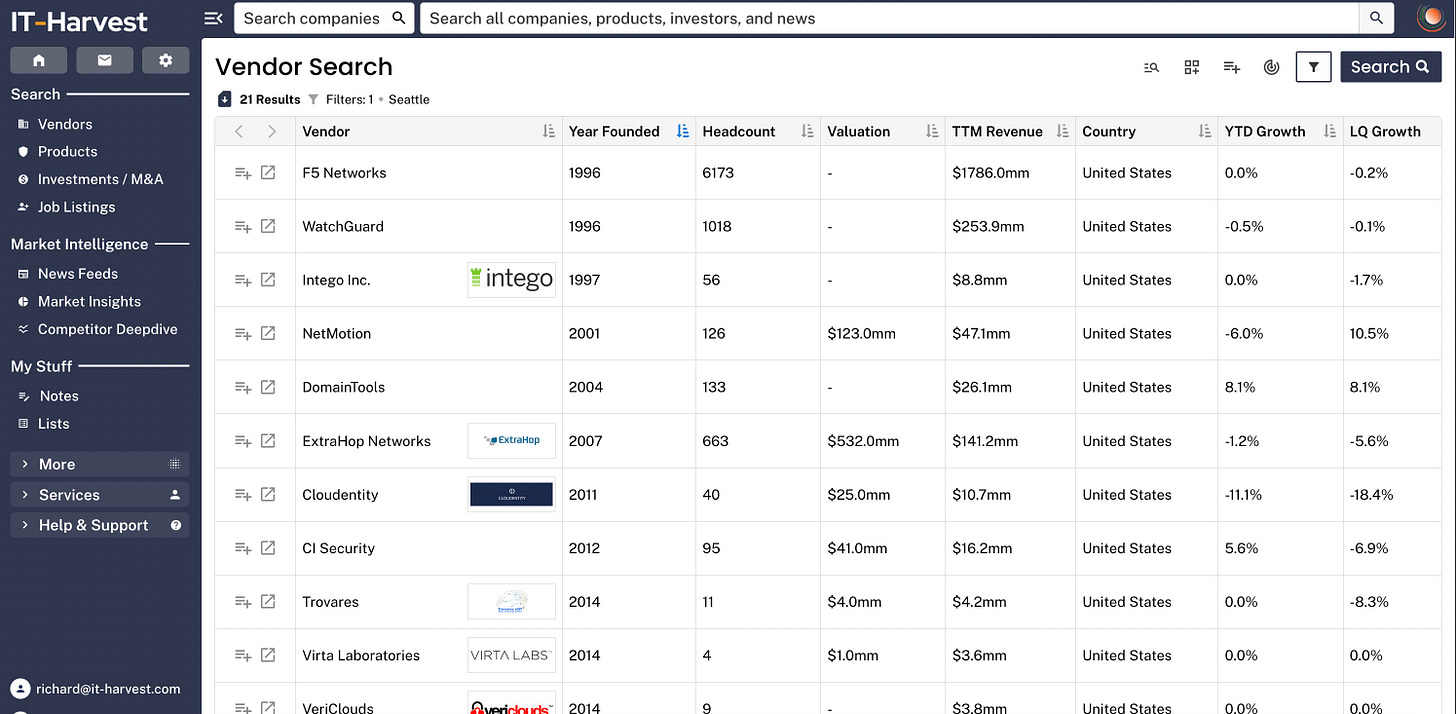Open Job Listings in the sidebar
This screenshot has width=1456, height=714.
pos(76,207)
